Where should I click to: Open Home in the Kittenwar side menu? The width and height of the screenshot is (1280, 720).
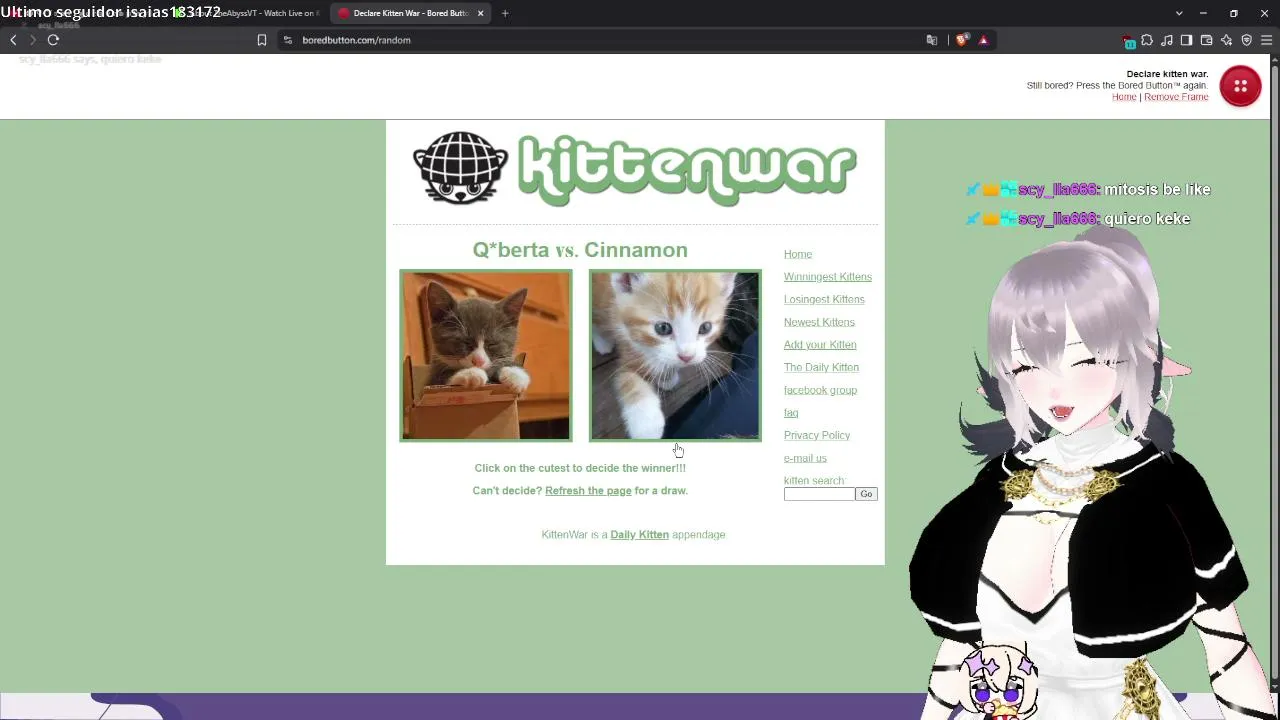click(x=798, y=254)
